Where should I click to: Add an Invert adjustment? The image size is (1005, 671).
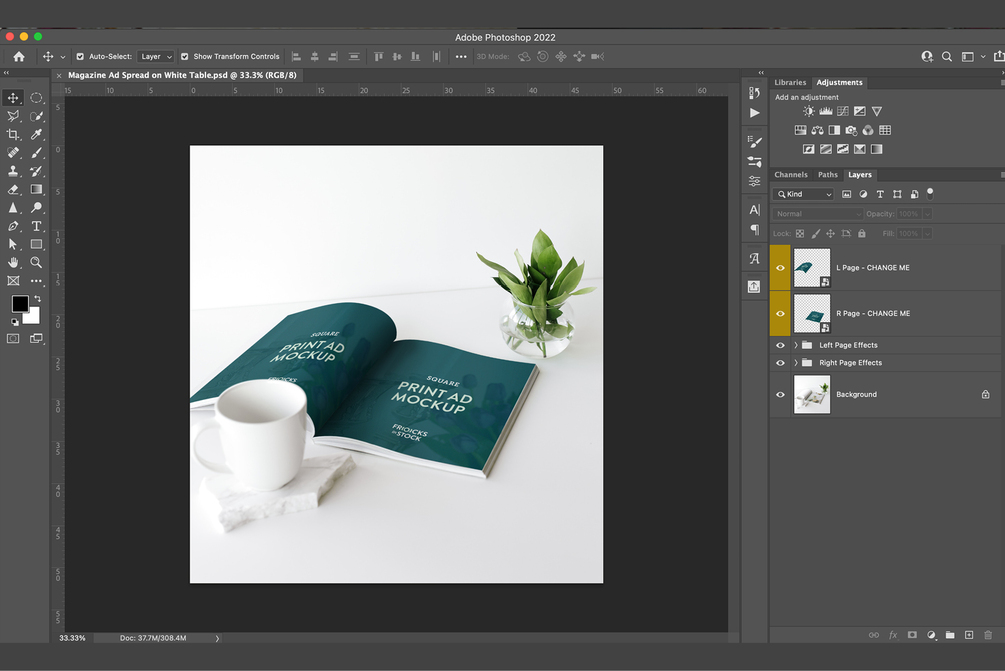pyautogui.click(x=809, y=149)
